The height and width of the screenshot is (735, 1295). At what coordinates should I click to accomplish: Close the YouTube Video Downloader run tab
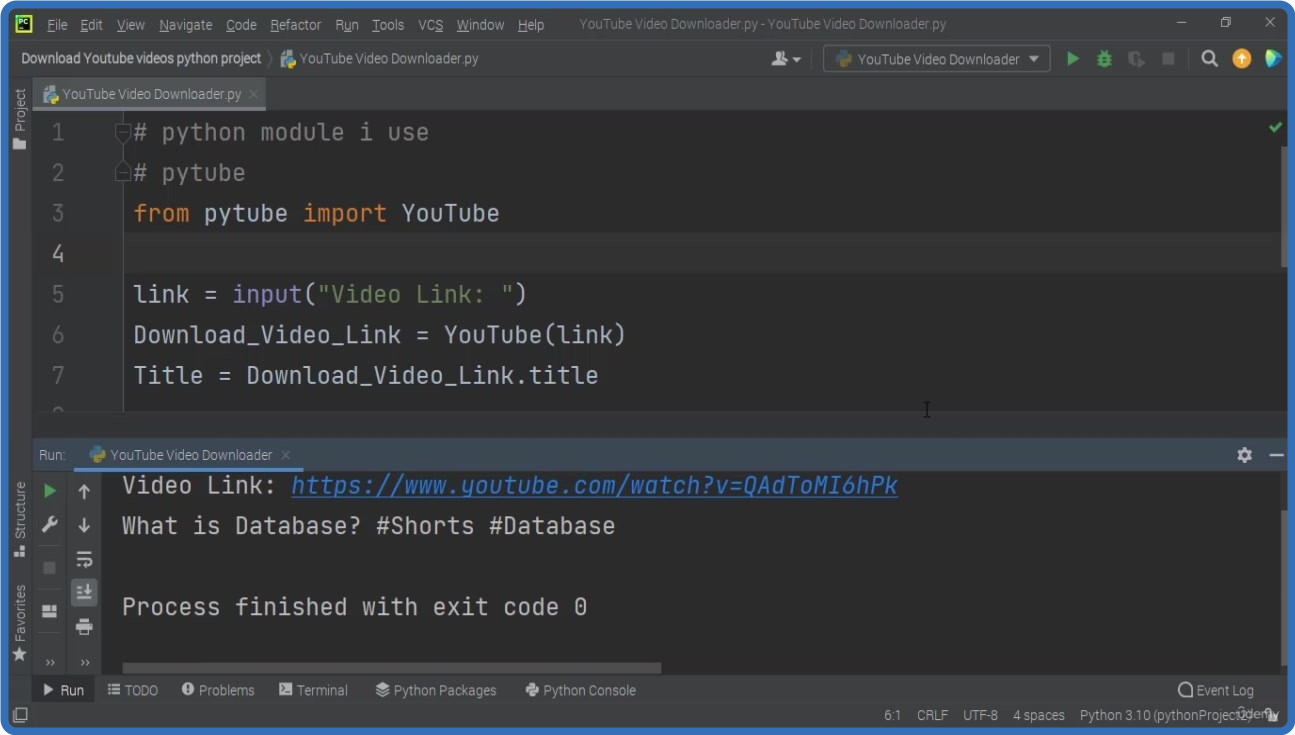click(x=285, y=455)
